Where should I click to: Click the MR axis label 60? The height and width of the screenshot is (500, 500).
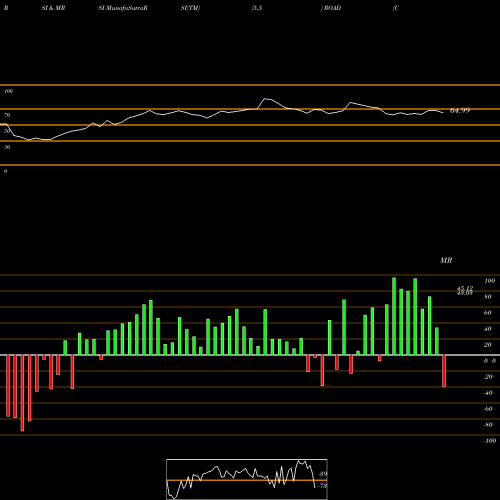(488, 313)
